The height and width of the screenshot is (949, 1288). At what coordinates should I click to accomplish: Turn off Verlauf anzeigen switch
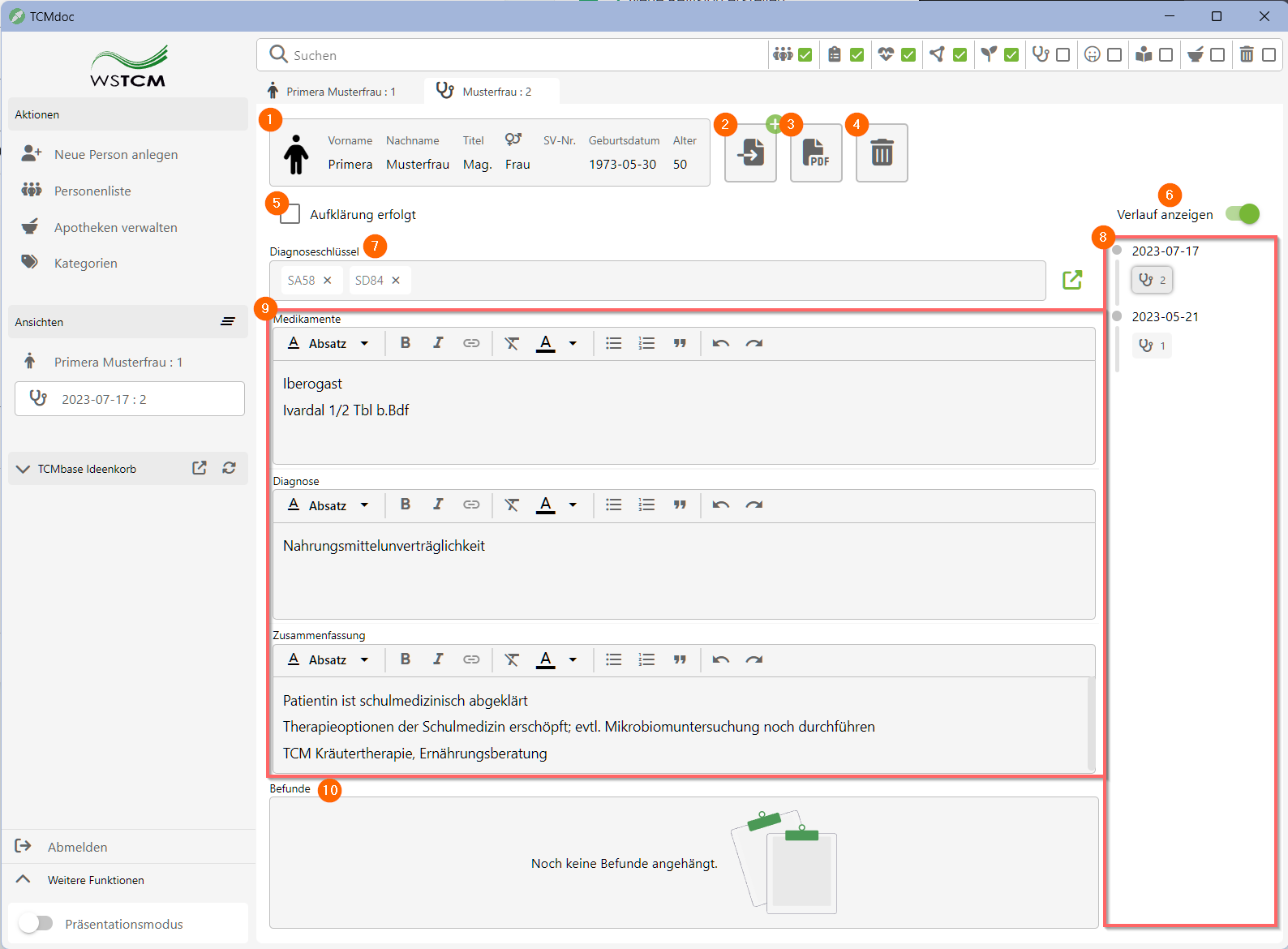[1242, 214]
